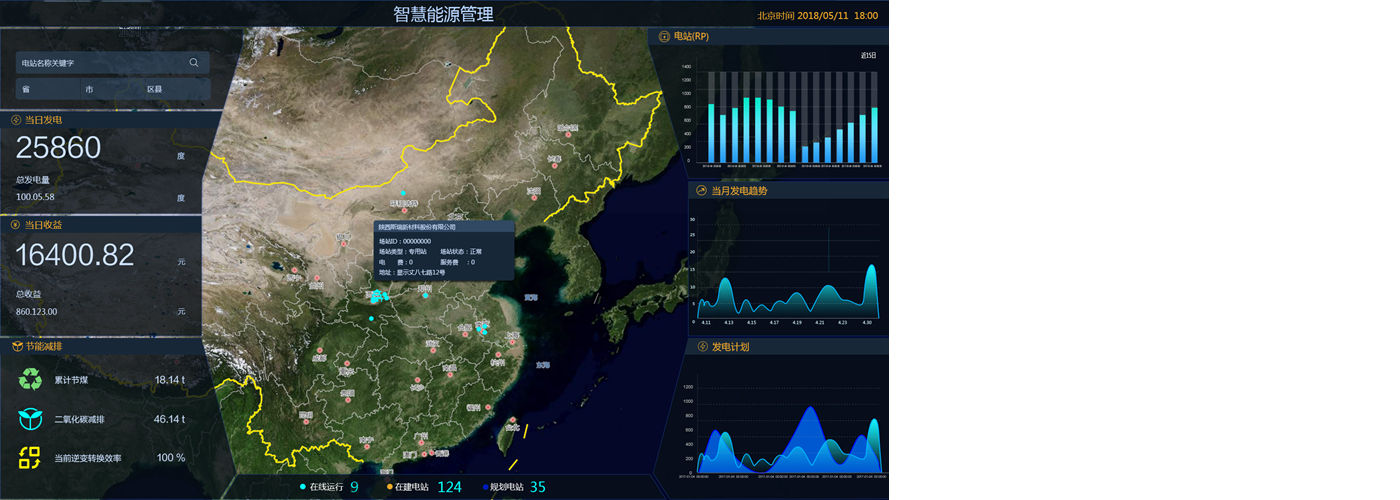Click the yellow 当前逆变转换效率 icon
Viewport: 1400px width, 500px height.
30,458
